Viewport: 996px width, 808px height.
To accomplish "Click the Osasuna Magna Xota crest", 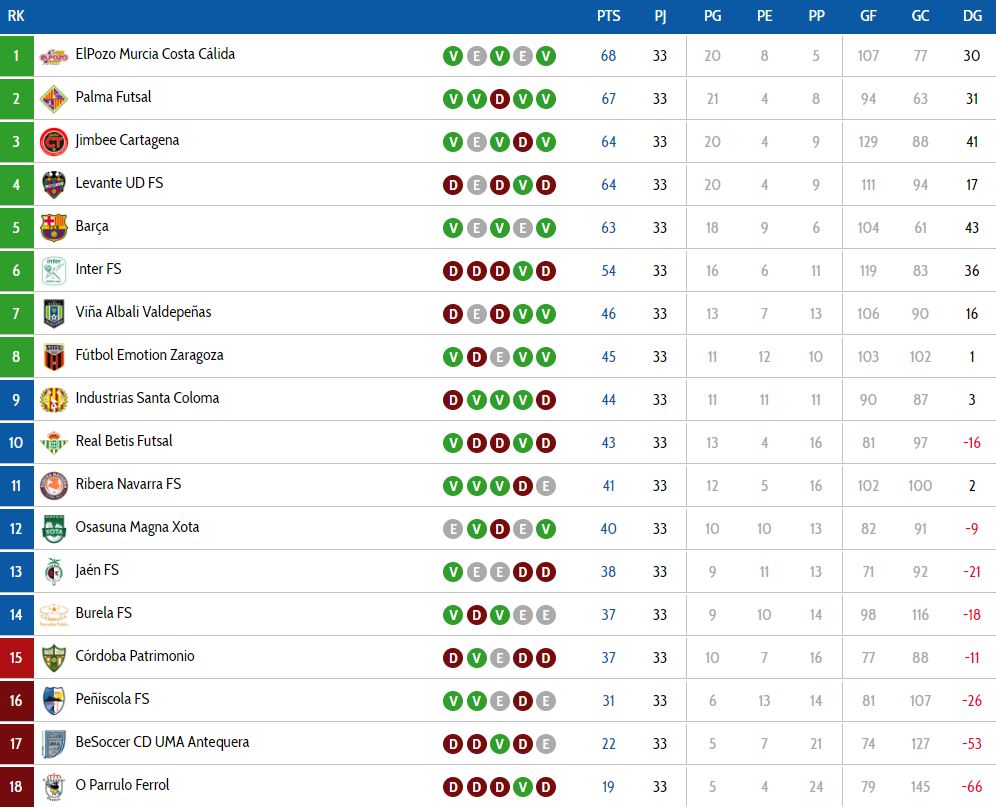I will pyautogui.click(x=54, y=529).
